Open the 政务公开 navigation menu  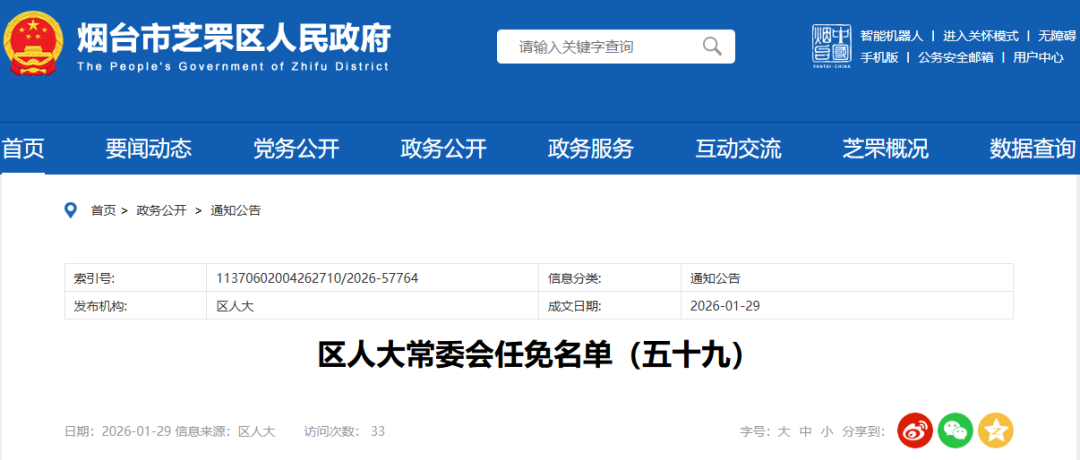[443, 149]
